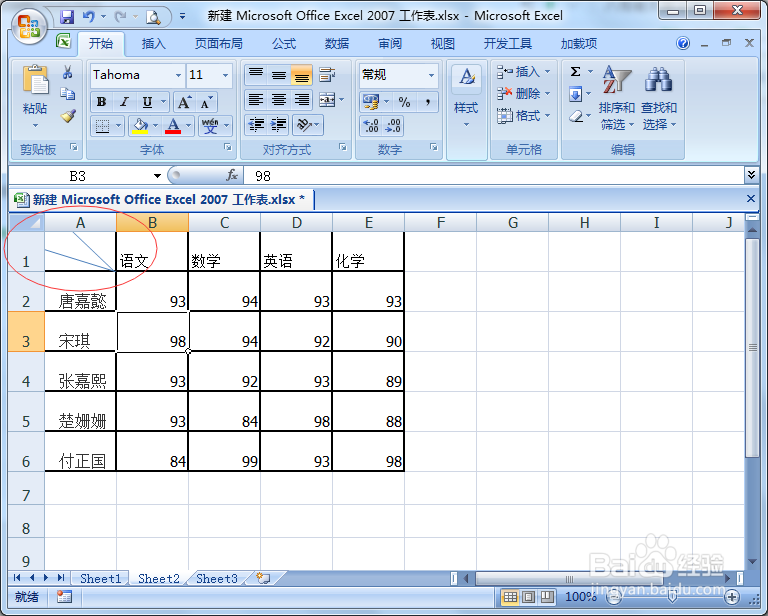768x616 pixels.
Task: Merge and center cells icon
Action: pos(326,100)
